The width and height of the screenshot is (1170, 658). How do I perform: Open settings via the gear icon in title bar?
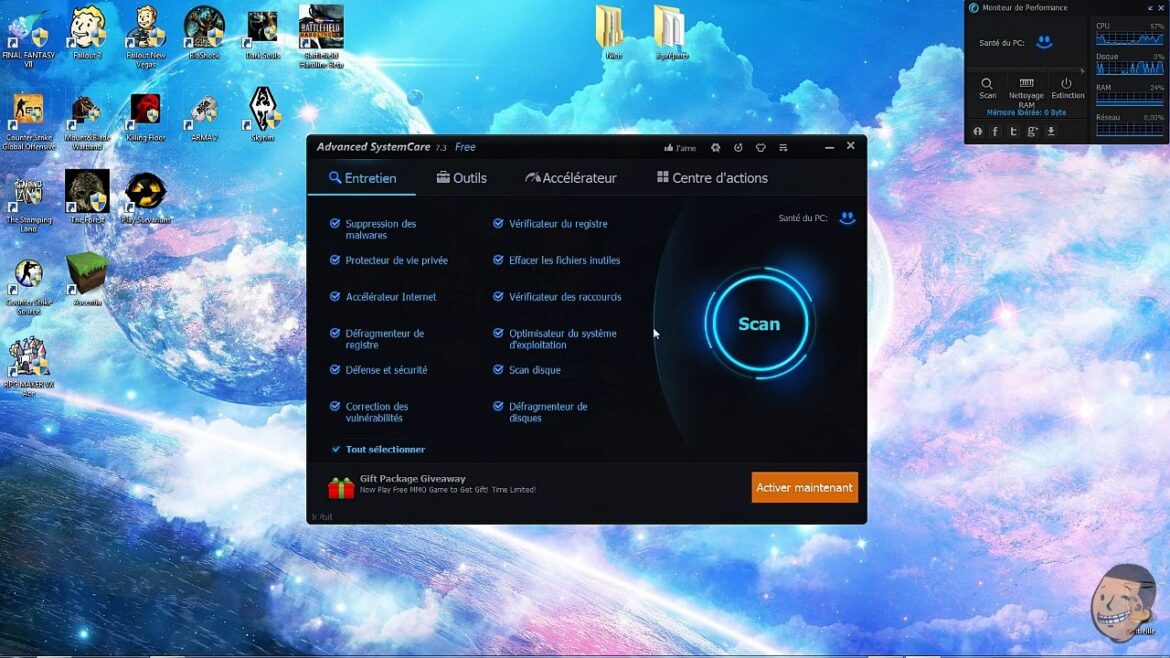click(715, 148)
